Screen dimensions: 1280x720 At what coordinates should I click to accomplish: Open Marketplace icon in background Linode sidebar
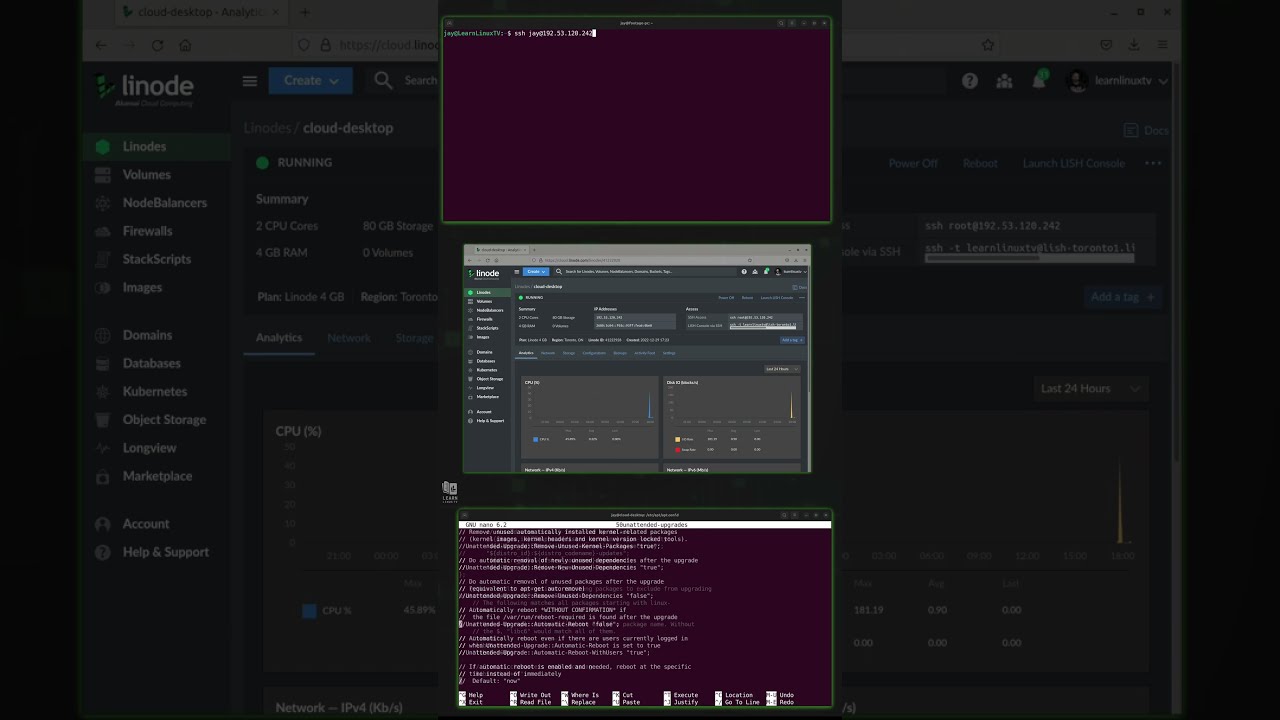(102, 476)
